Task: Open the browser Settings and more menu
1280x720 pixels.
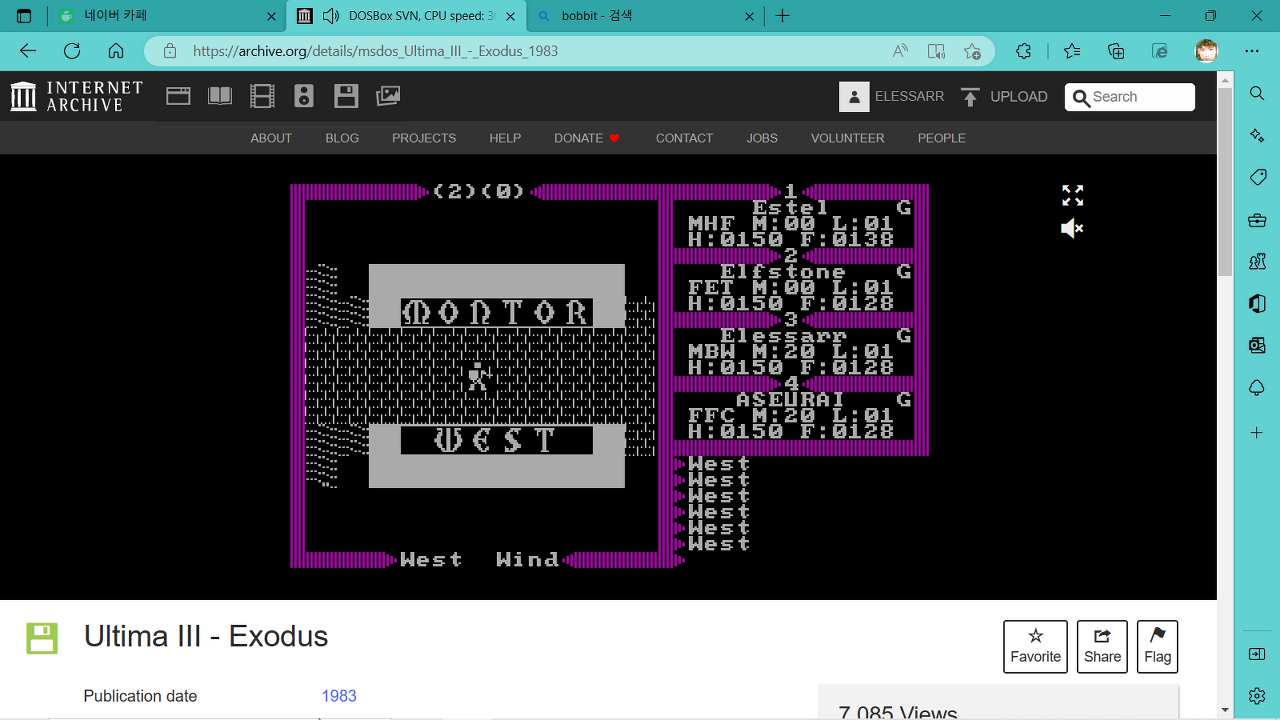Action: click(1252, 51)
